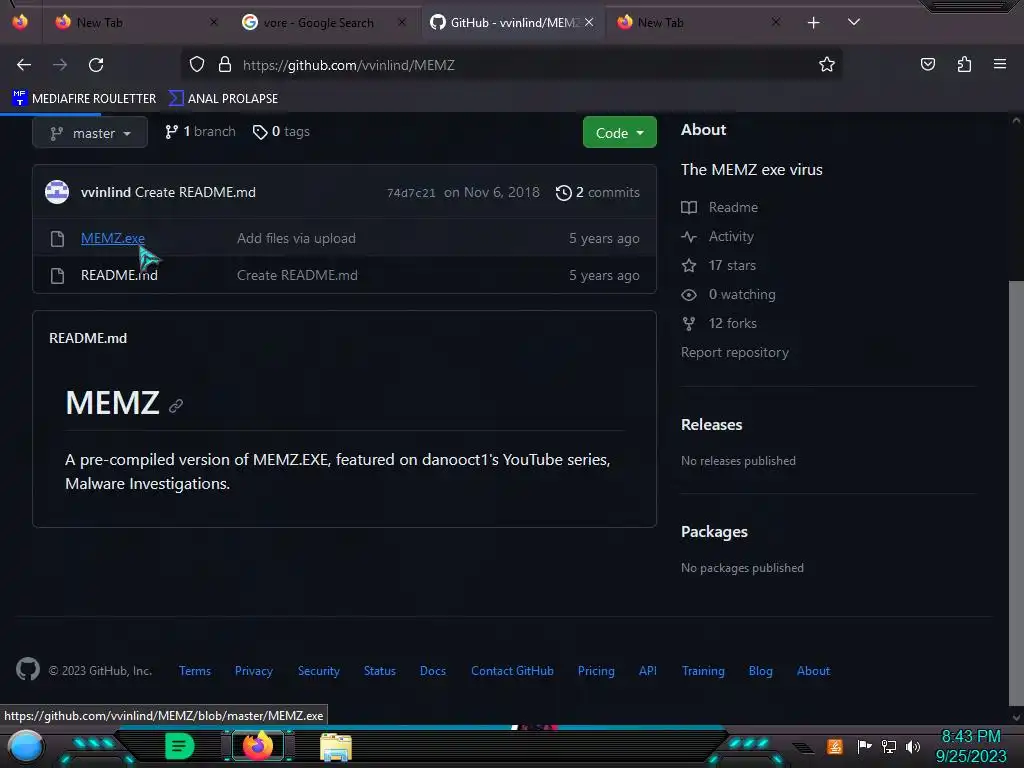This screenshot has height=768, width=1024.
Task: Open the Releases heading
Action: [712, 424]
